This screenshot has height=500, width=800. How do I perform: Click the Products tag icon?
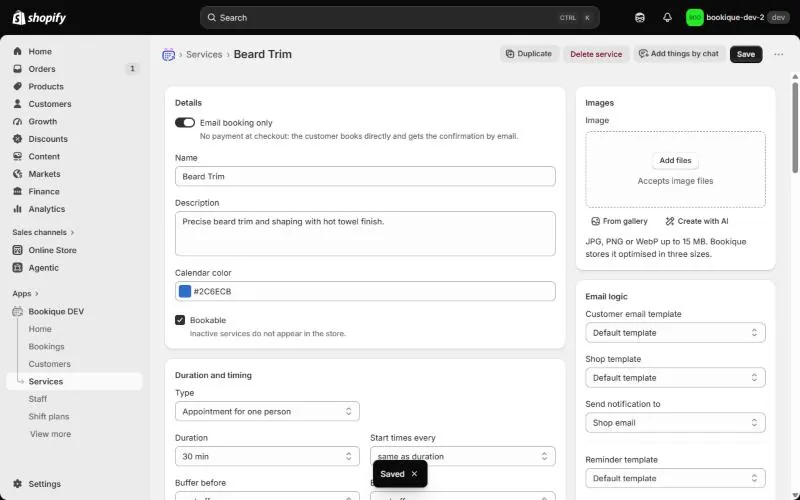18,86
